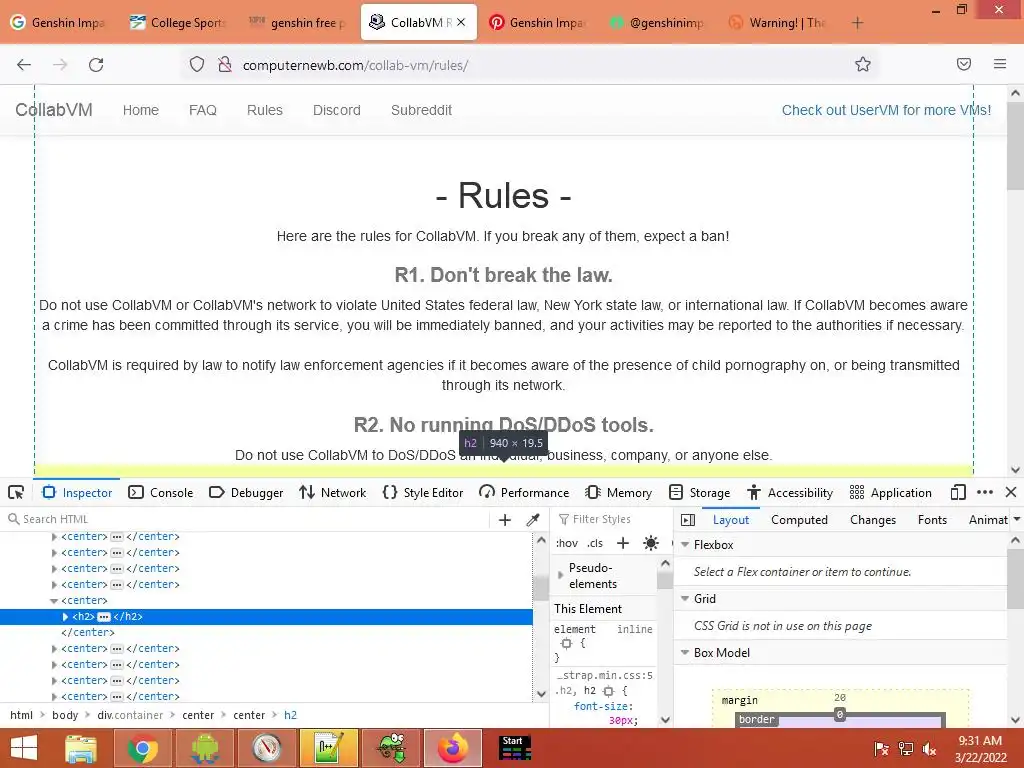Save page to Pocket
The width and height of the screenshot is (1024, 768).
[964, 64]
